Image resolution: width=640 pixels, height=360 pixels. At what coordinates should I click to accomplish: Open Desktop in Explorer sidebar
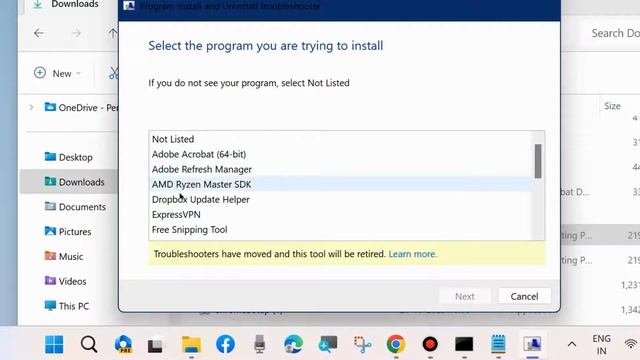pos(69,157)
